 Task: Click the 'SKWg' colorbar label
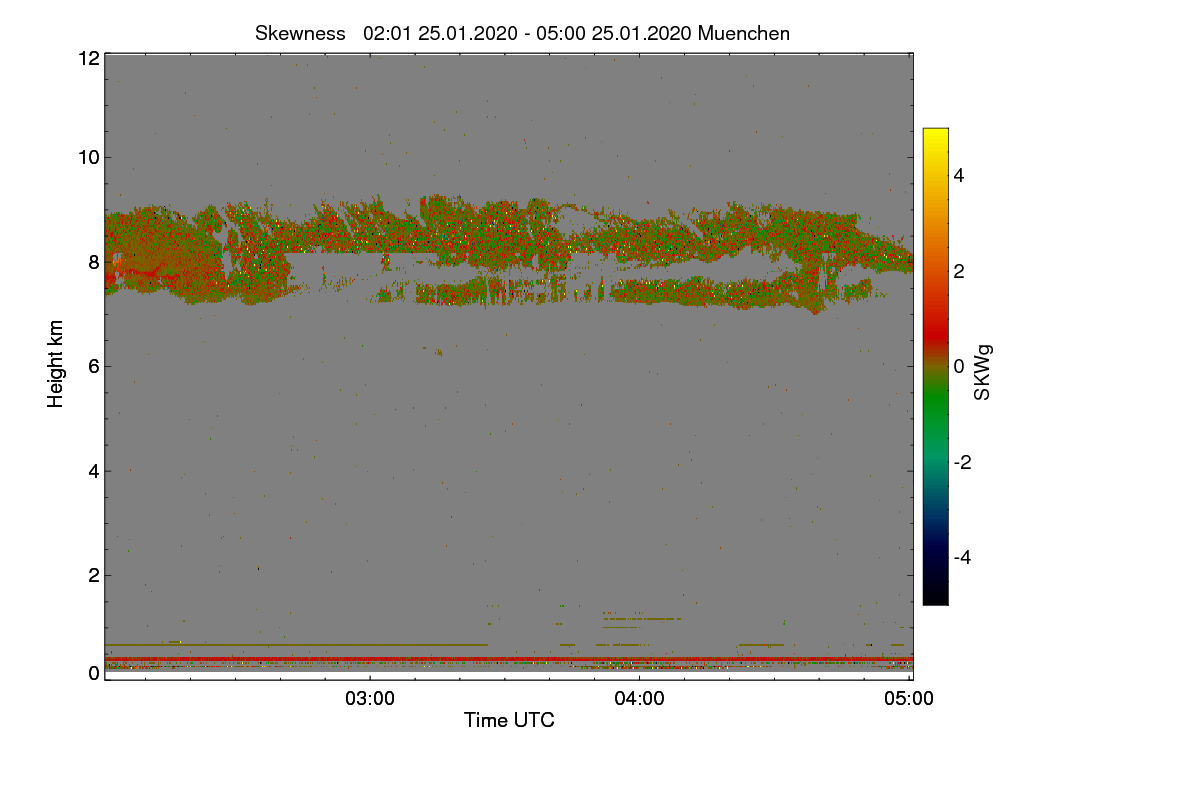(x=983, y=372)
